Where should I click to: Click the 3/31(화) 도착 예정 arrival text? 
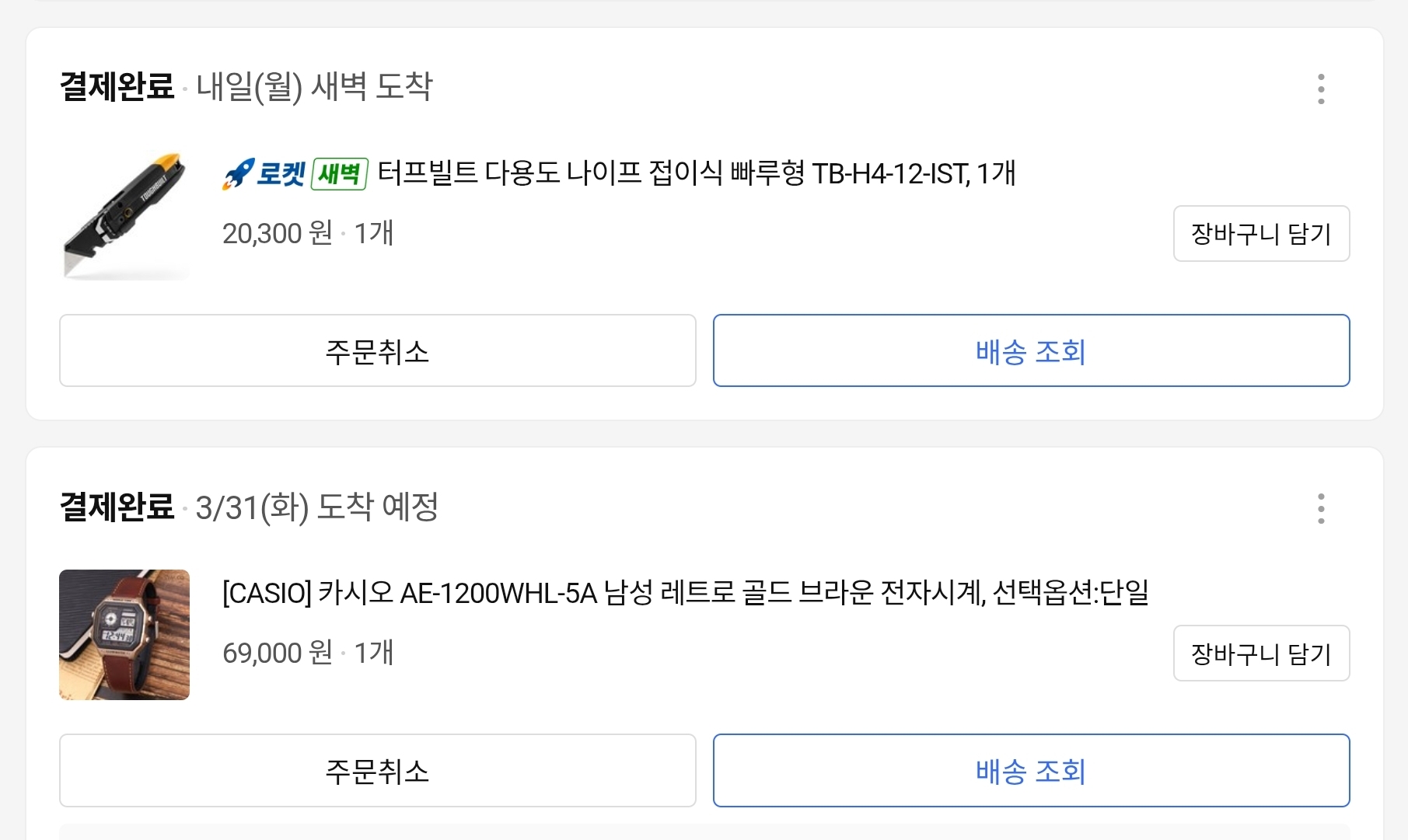click(317, 507)
